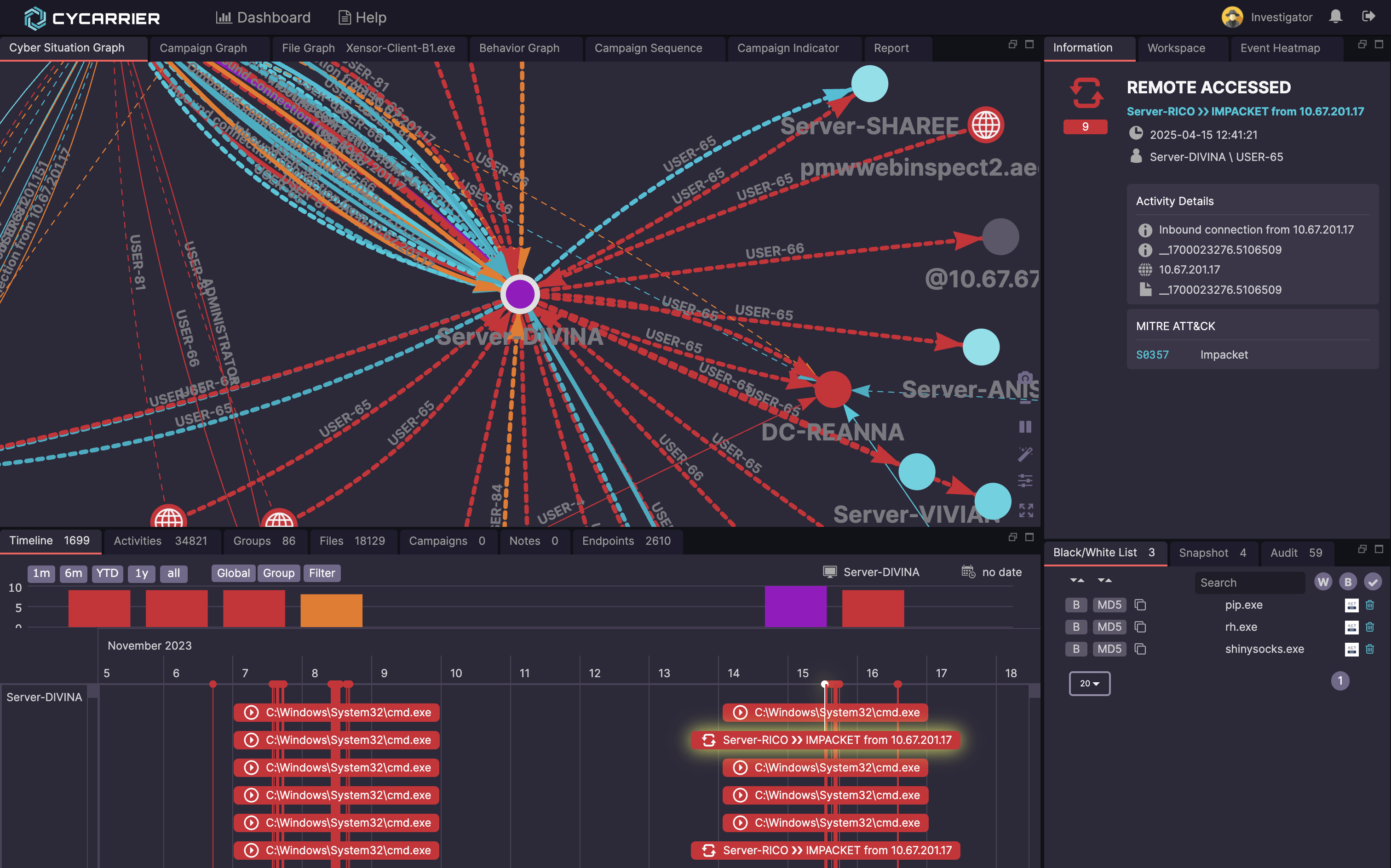Expand the graph to fullscreen

pyautogui.click(x=1026, y=510)
